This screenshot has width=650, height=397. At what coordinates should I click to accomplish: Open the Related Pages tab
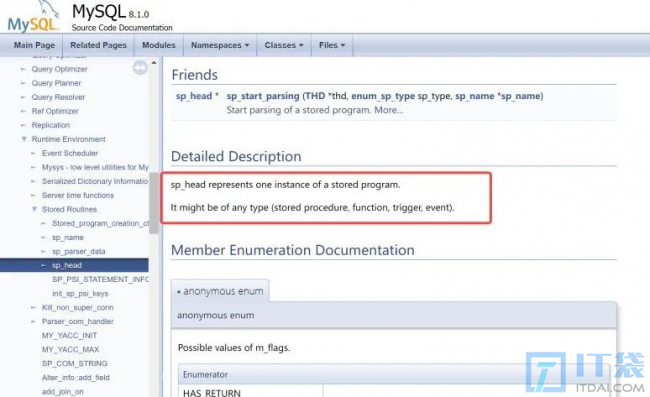pyautogui.click(x=98, y=45)
